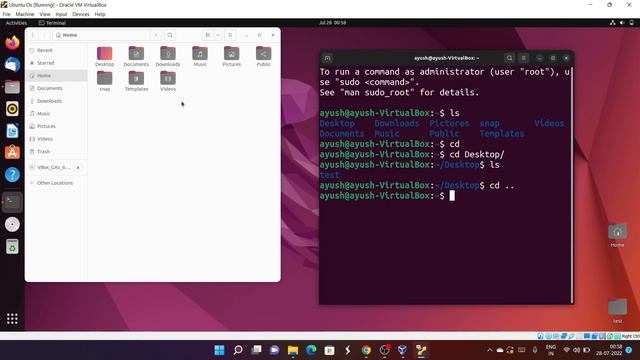Open view options dropdown arrow in Files

tap(218, 35)
